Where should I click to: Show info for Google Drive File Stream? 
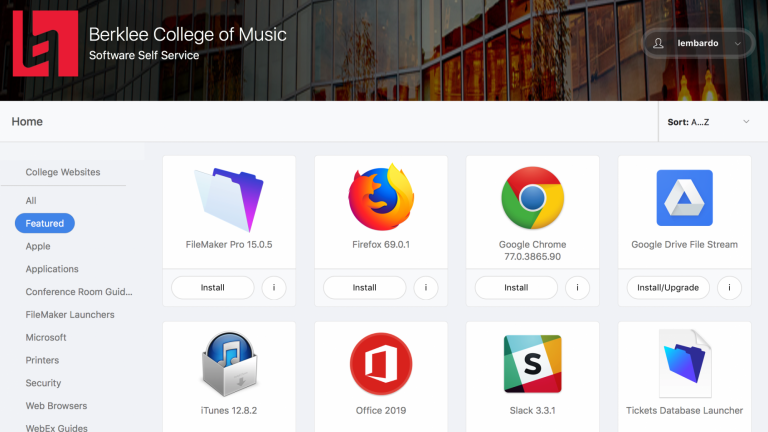729,288
